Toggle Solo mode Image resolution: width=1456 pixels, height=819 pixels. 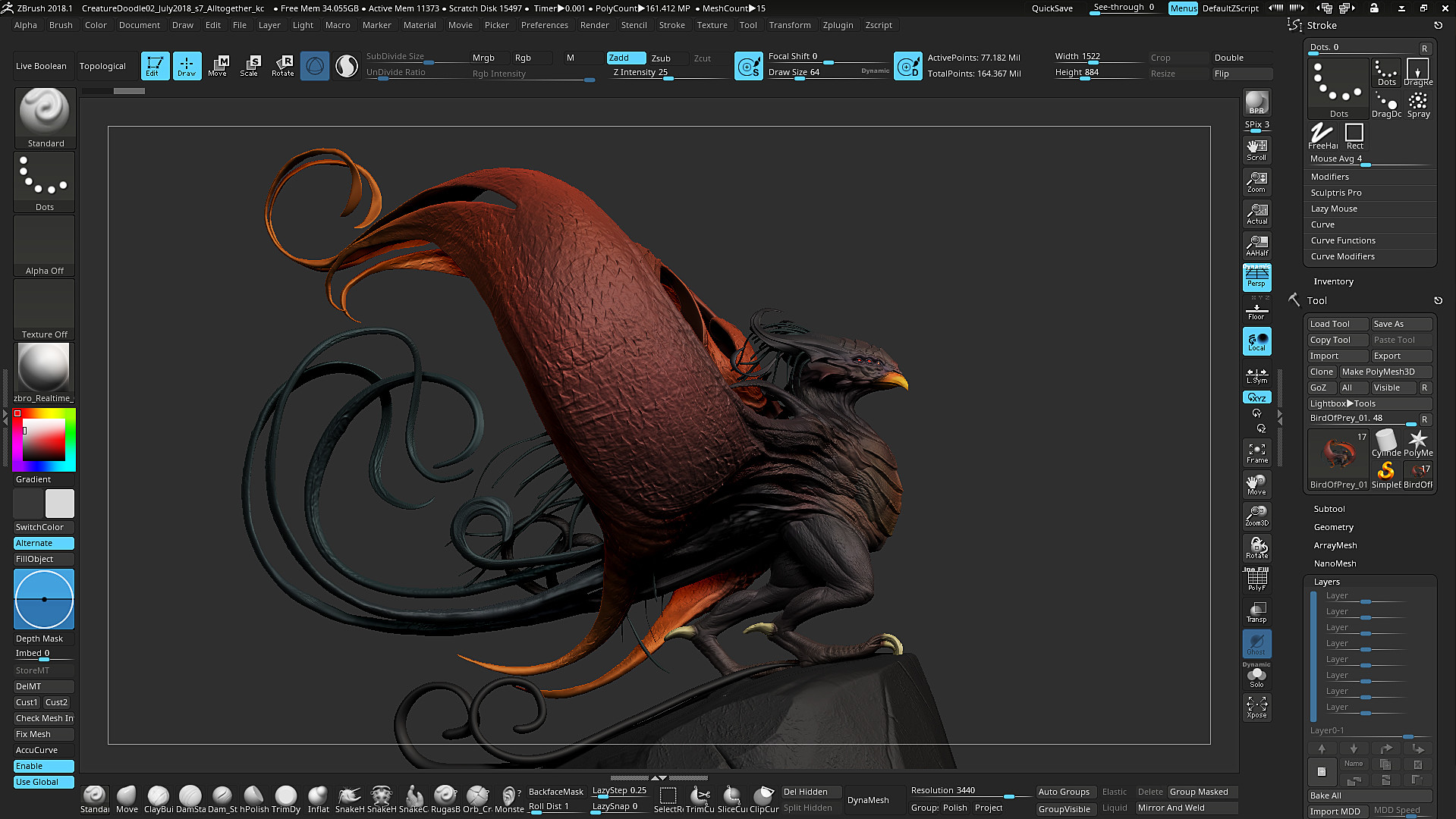pos(1256,676)
